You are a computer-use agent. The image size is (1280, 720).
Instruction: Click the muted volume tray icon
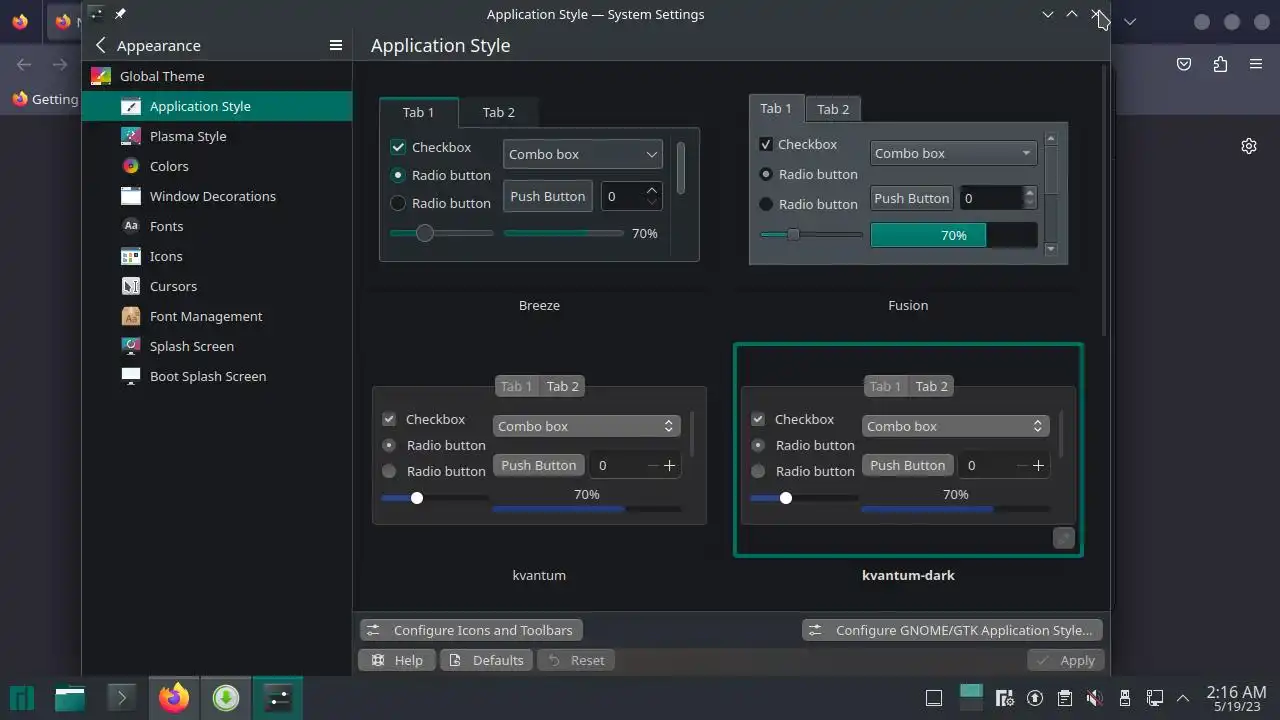coord(1094,698)
